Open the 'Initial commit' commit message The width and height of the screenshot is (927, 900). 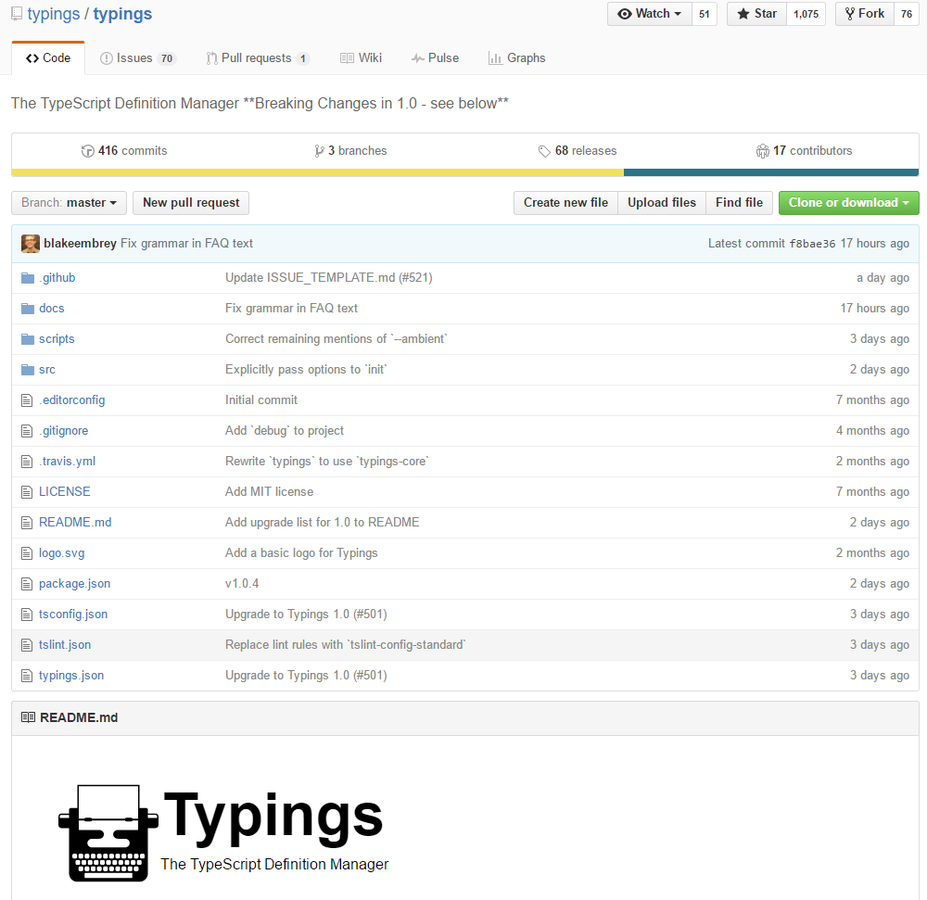(261, 400)
